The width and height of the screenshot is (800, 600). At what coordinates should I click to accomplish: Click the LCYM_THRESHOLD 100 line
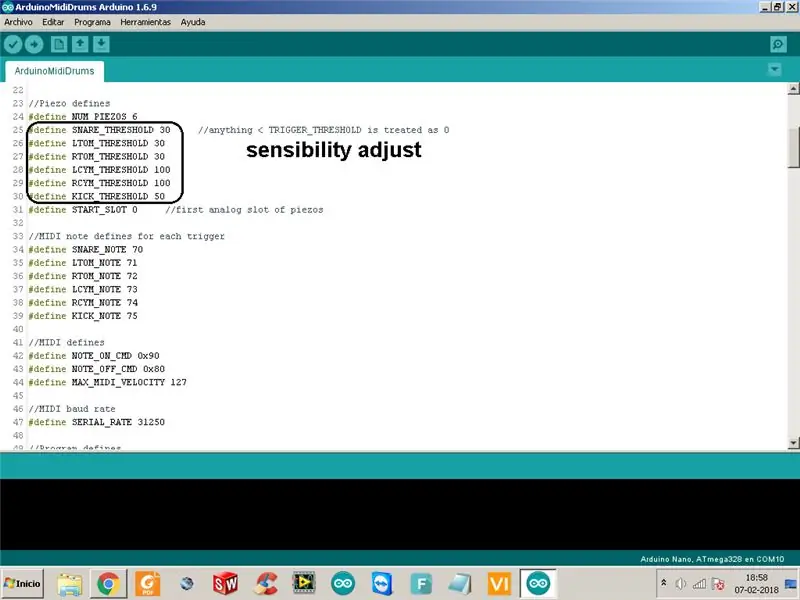(99, 170)
